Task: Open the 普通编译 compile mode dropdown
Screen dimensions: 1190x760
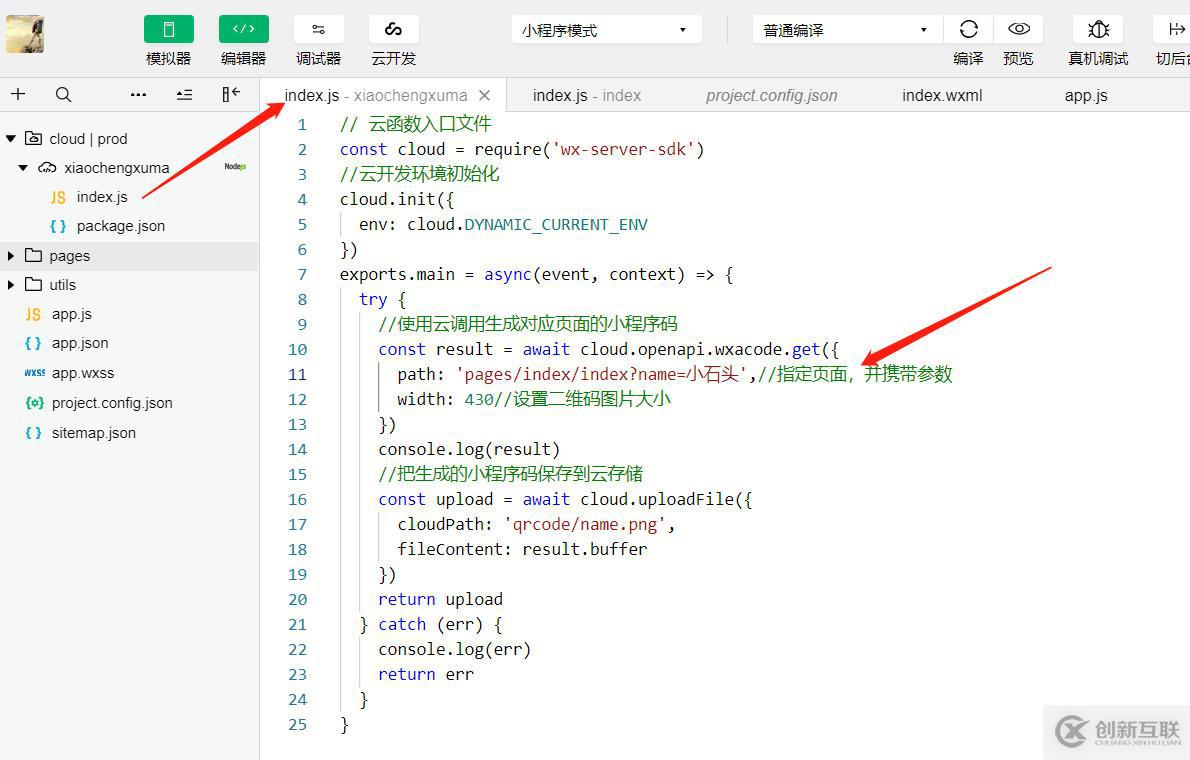Action: click(847, 30)
